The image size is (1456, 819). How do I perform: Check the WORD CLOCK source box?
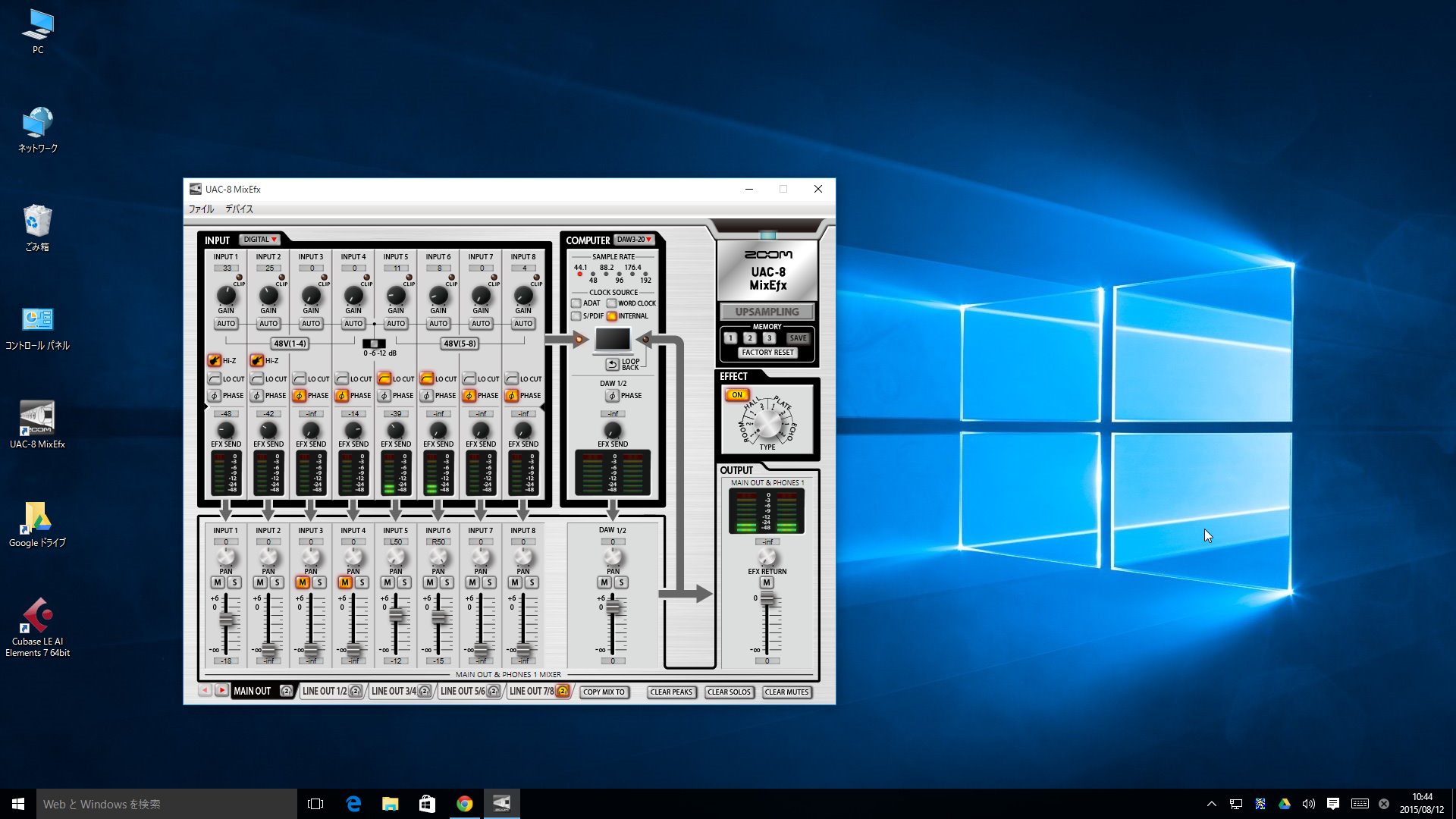pos(611,303)
